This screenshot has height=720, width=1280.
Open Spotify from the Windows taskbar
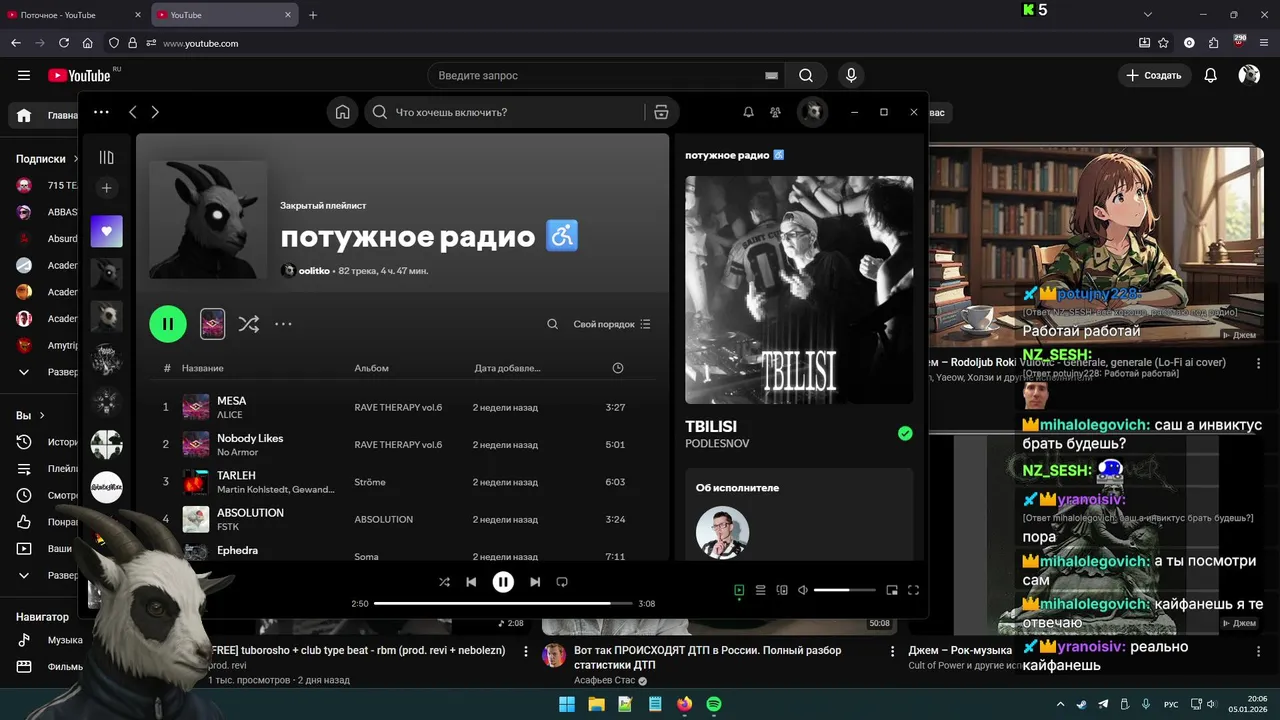pyautogui.click(x=714, y=704)
